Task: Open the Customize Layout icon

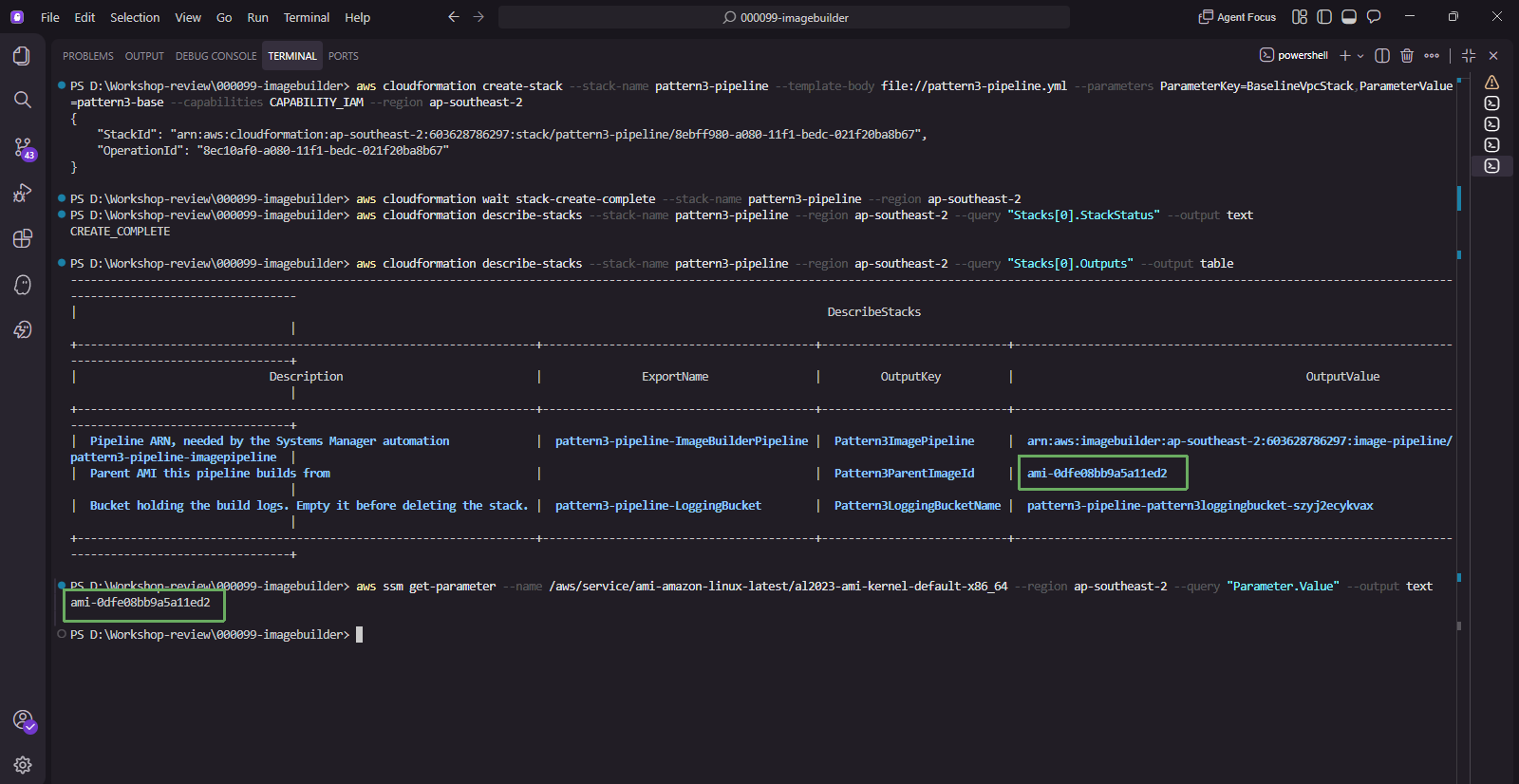Action: (1300, 17)
